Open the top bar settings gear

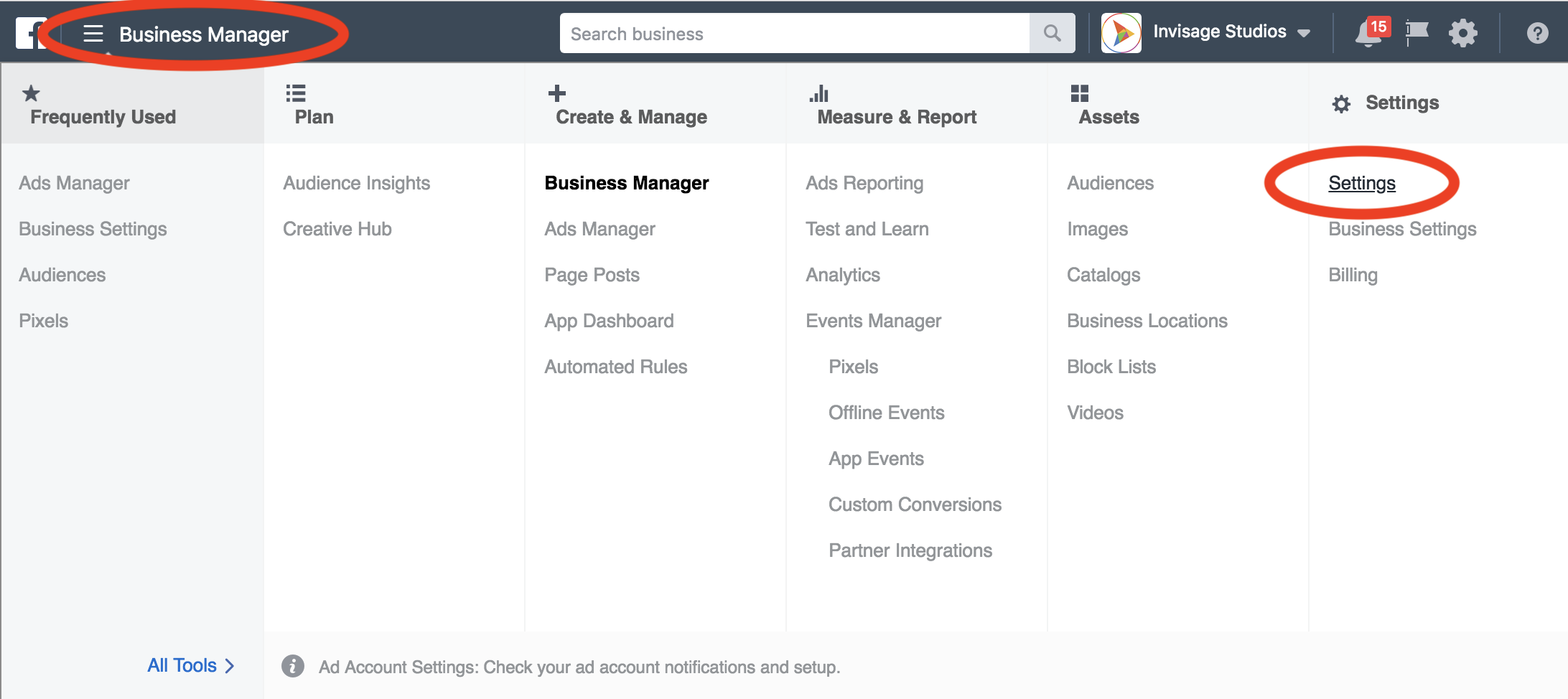click(1462, 33)
